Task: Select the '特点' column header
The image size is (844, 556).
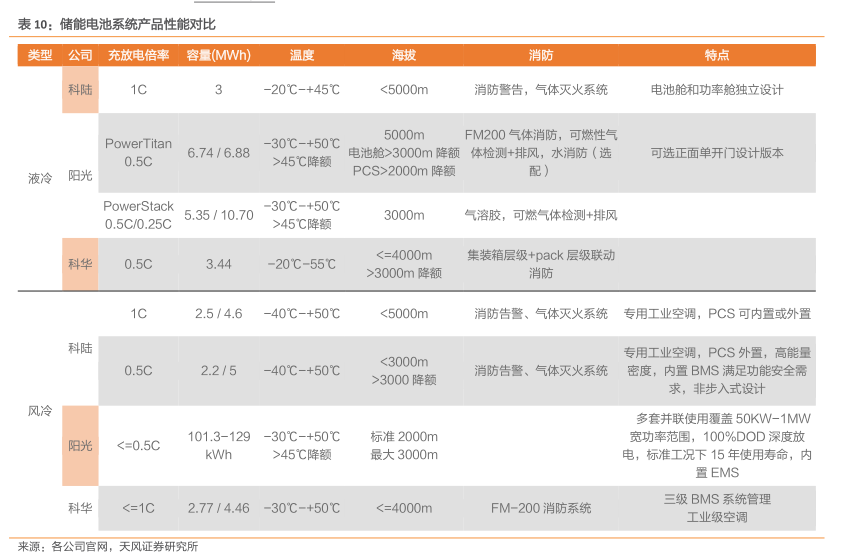Action: (x=716, y=55)
